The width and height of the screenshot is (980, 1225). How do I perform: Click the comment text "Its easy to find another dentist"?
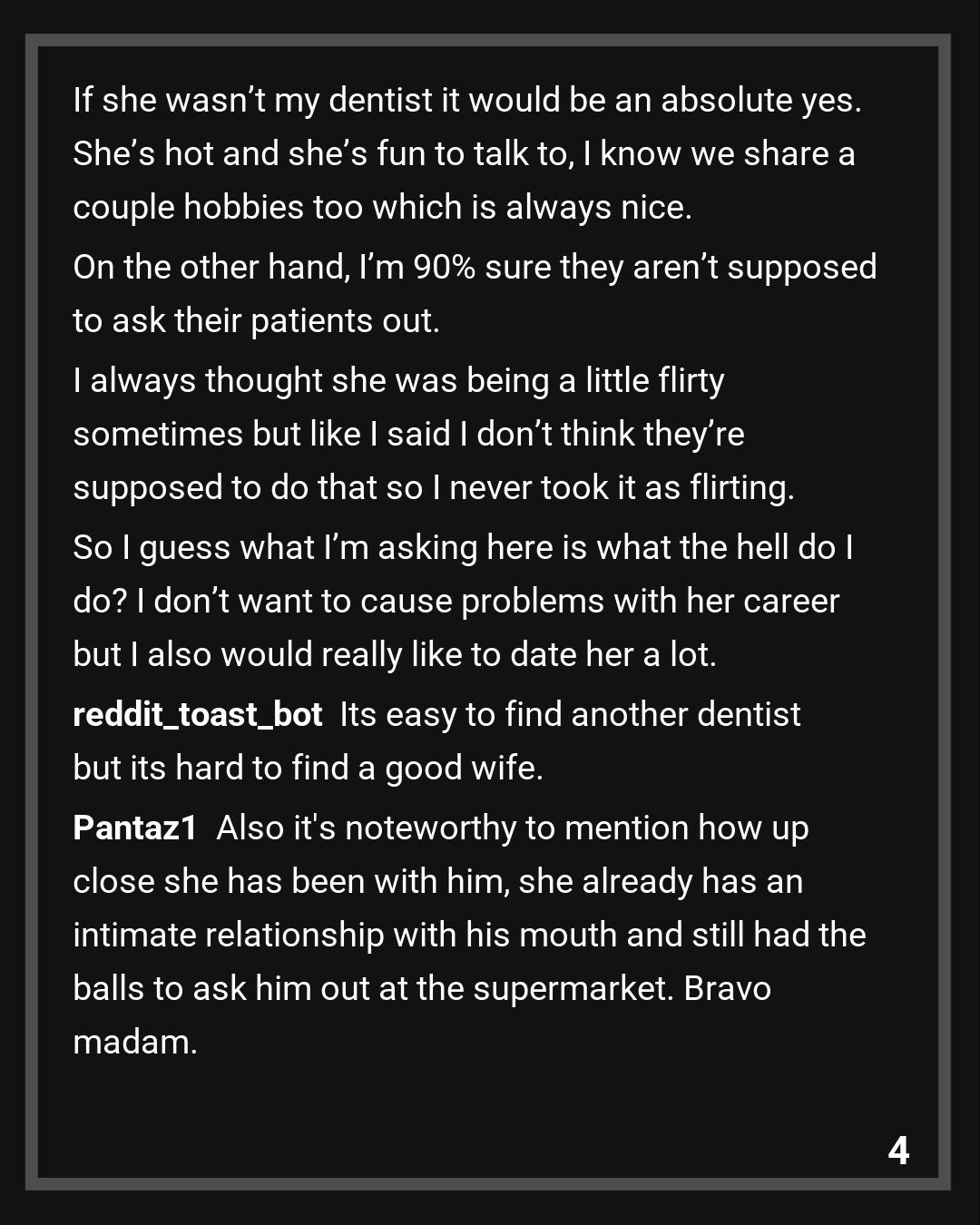(570, 715)
